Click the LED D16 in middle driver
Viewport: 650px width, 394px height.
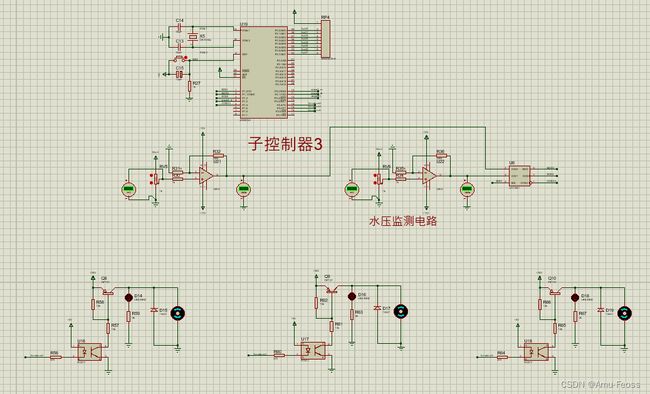tap(352, 296)
